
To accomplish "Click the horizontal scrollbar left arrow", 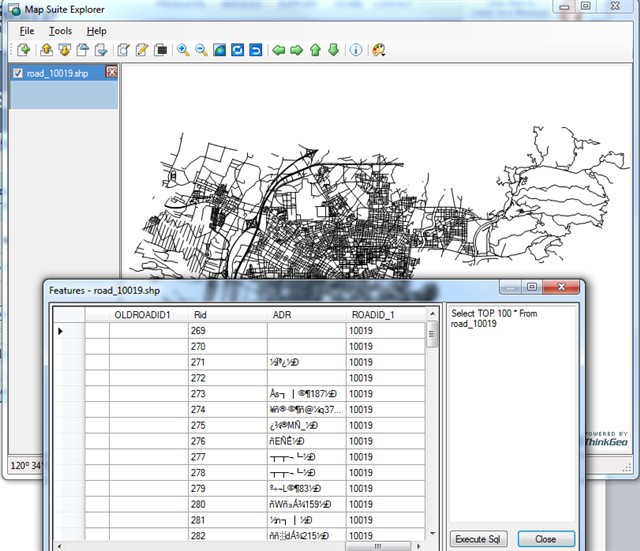I will 60,546.
